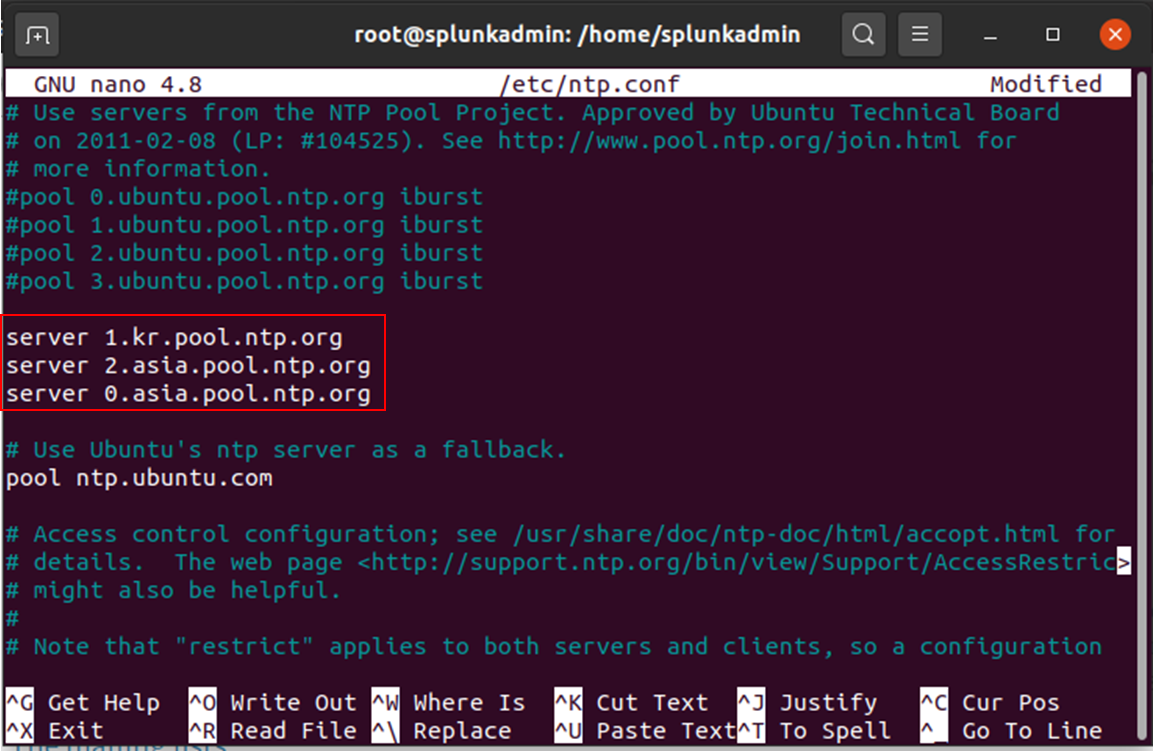1153x751 pixels.
Task: Click the nano title 'GNU nano 4.8'
Action: 118,85
